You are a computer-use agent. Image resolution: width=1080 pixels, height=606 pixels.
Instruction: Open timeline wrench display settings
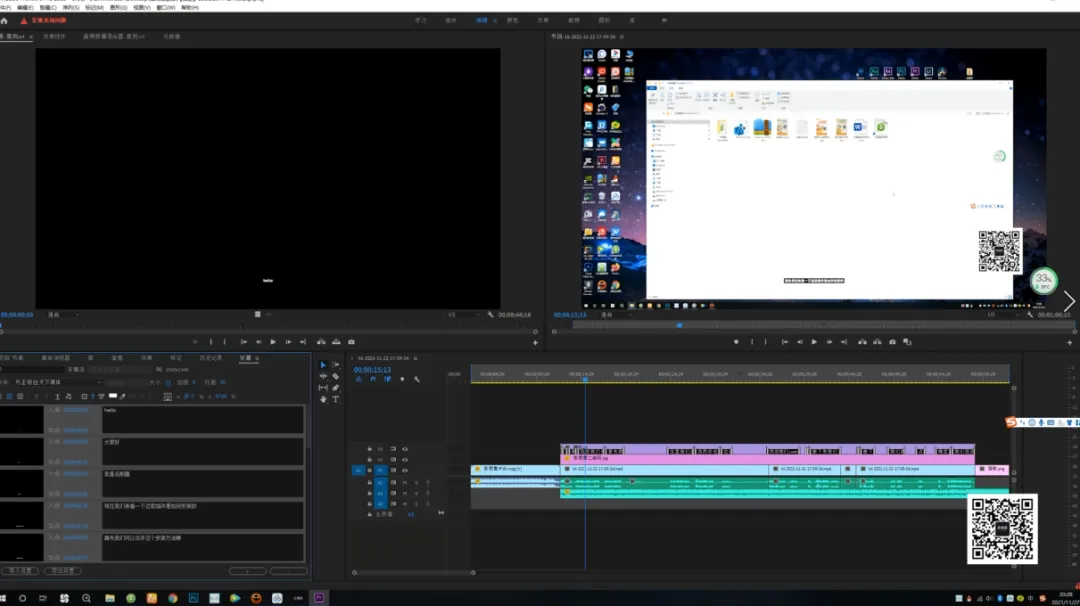pyautogui.click(x=416, y=379)
